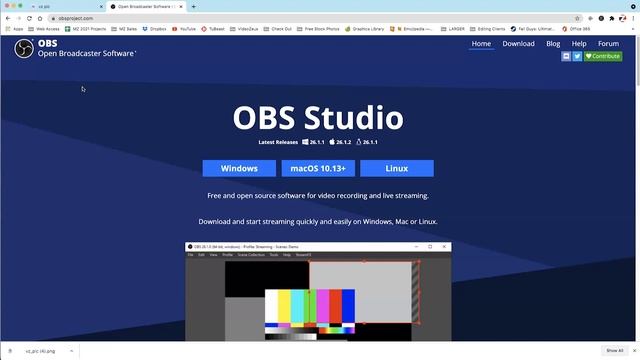This screenshot has height=360, width=640.
Task: Open the Forum nav item
Action: 608,44
